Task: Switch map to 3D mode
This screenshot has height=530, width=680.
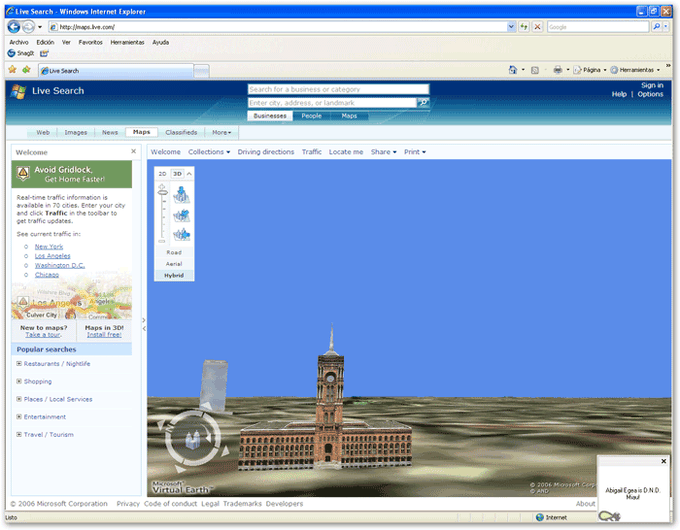Action: 177,173
